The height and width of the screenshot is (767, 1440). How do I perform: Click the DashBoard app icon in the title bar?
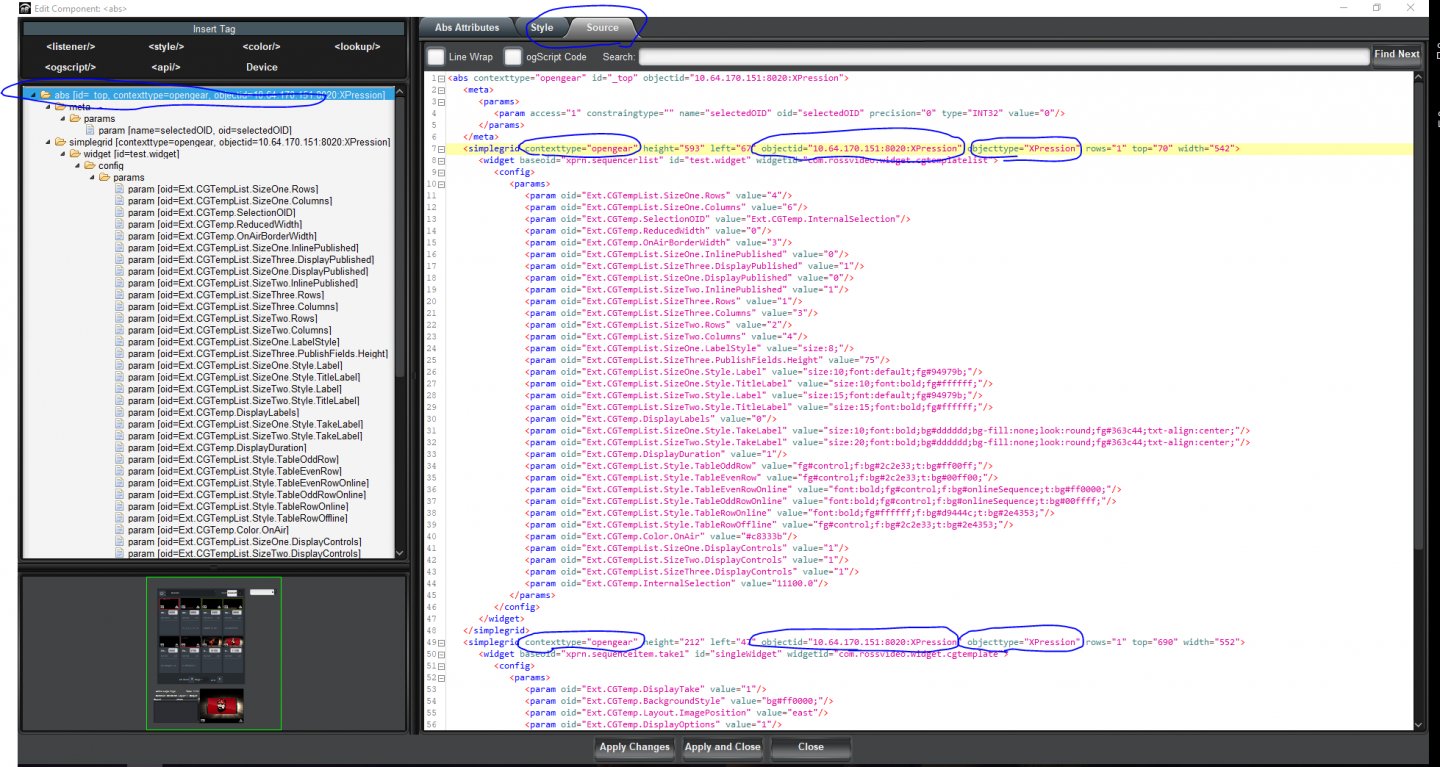(x=10, y=8)
